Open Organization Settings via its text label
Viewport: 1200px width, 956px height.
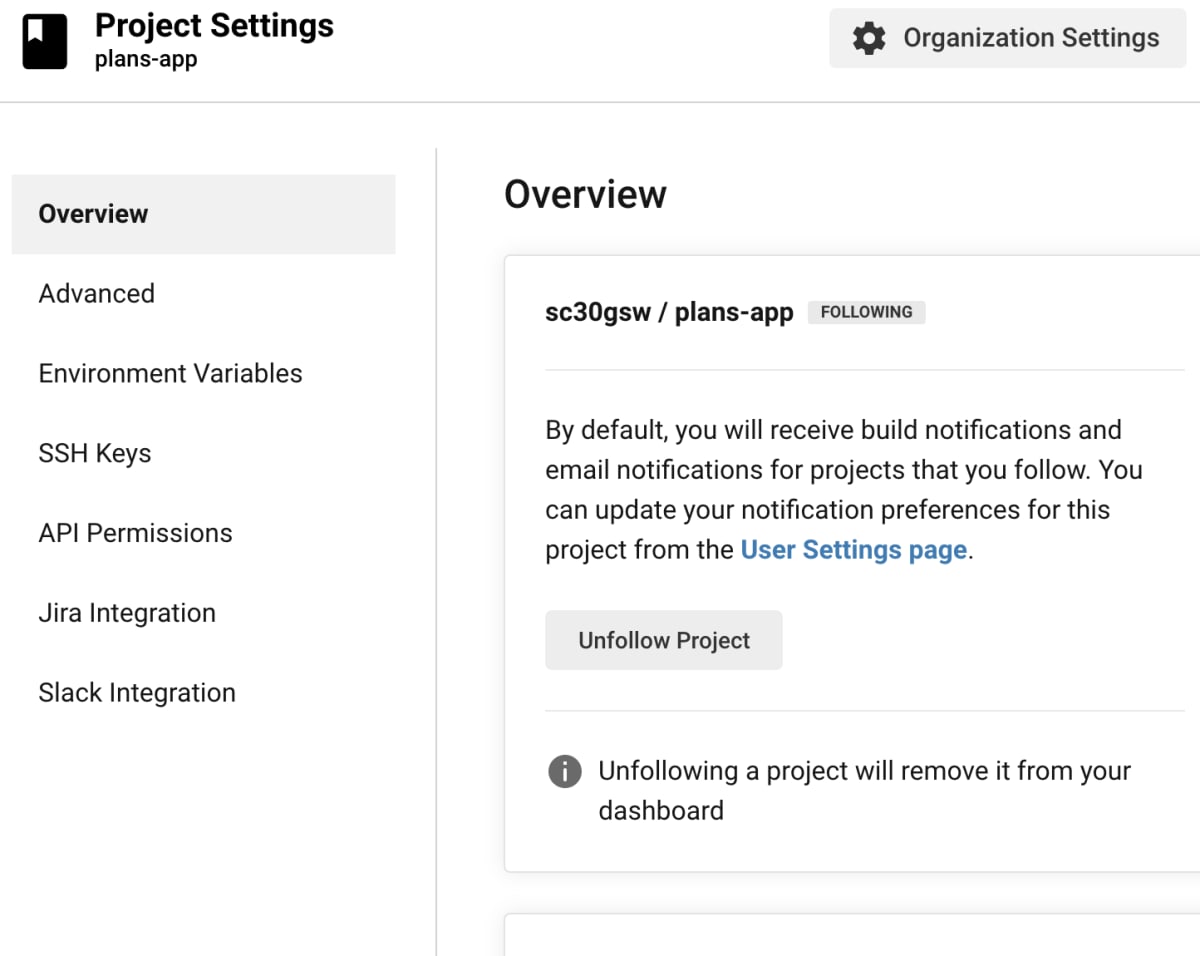click(1031, 38)
